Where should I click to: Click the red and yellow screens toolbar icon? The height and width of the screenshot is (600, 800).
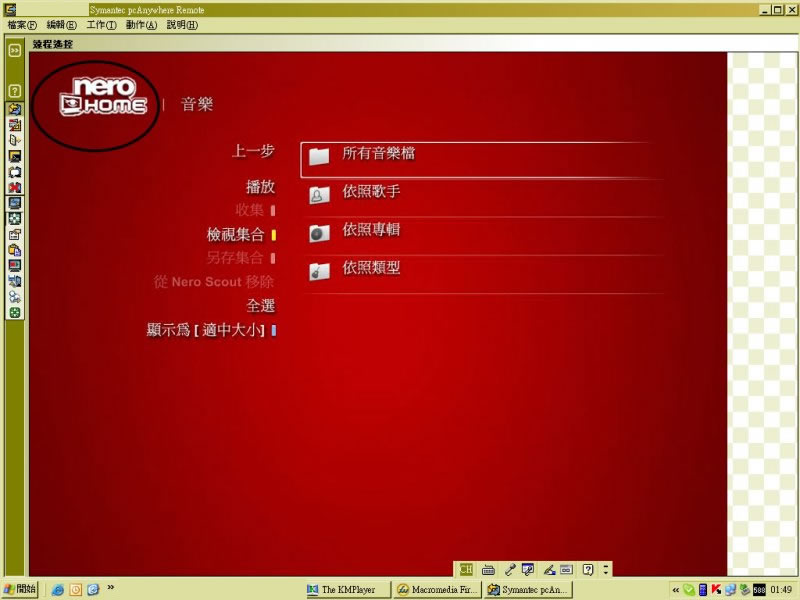15,125
